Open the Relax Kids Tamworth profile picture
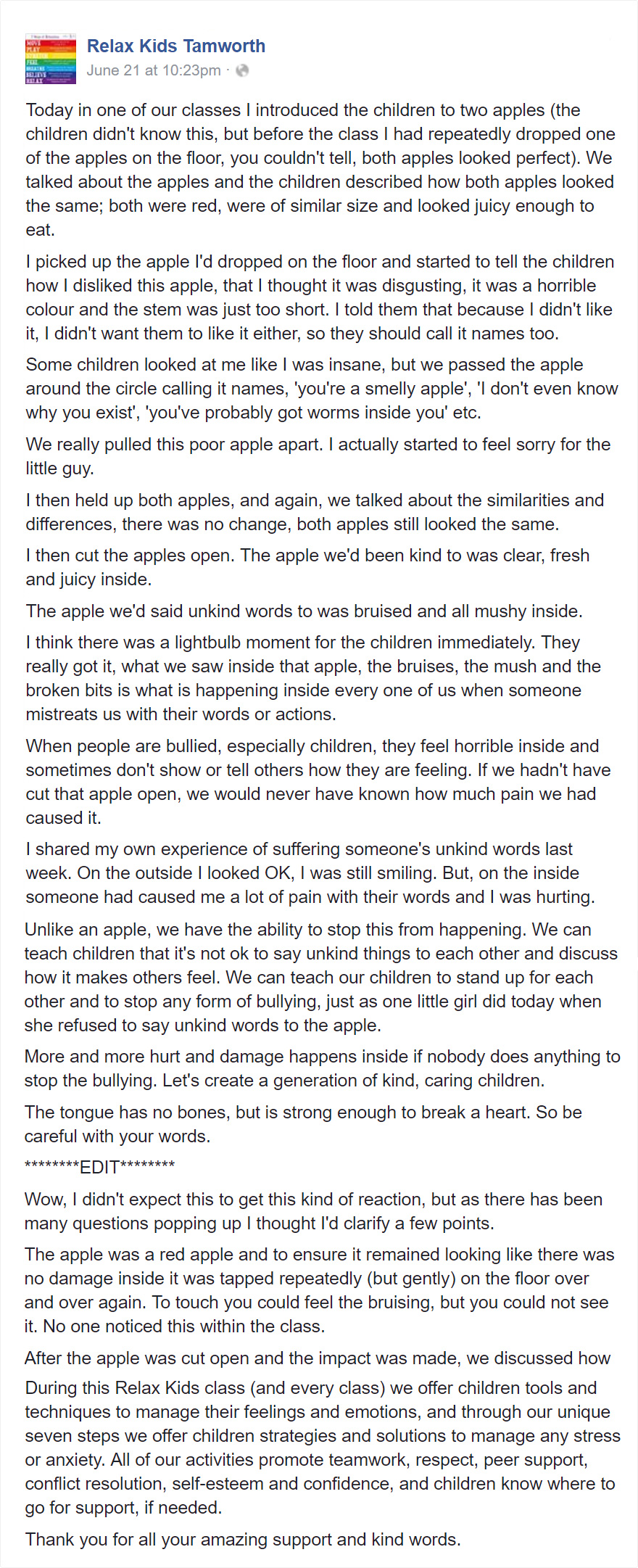Viewport: 638px width, 1568px height. click(x=50, y=60)
